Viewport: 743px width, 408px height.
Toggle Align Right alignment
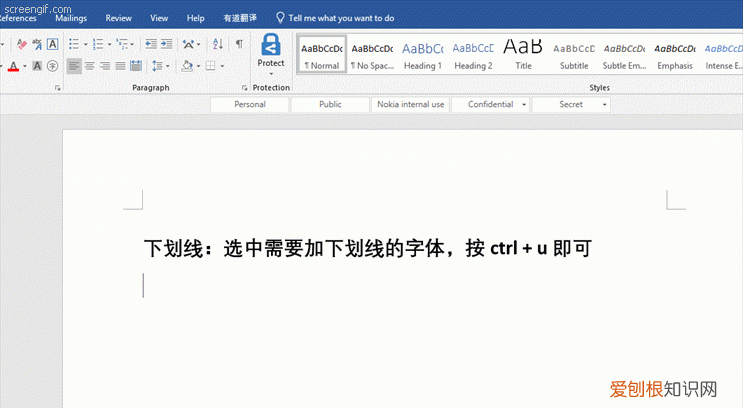105,66
